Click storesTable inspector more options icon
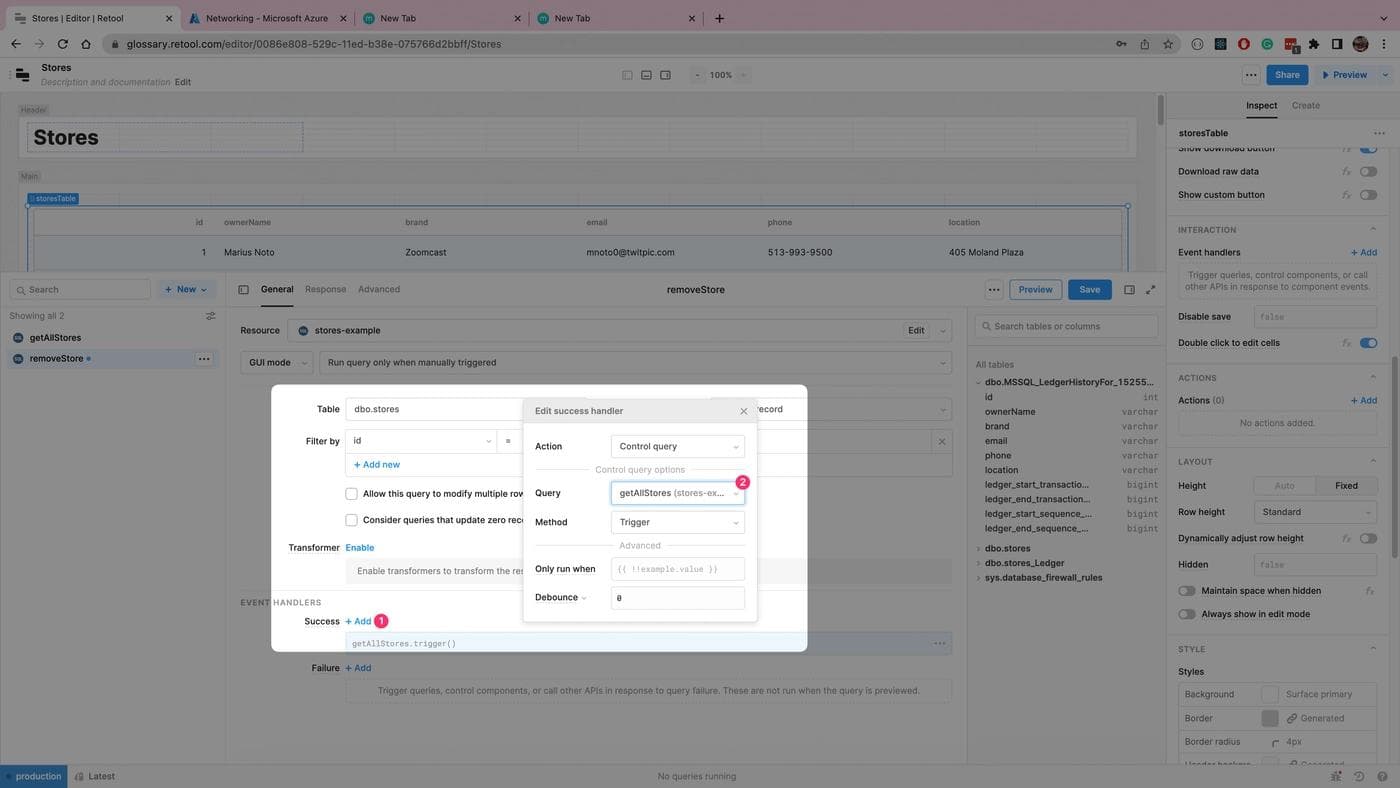Viewport: 1400px width, 788px height. (1379, 133)
